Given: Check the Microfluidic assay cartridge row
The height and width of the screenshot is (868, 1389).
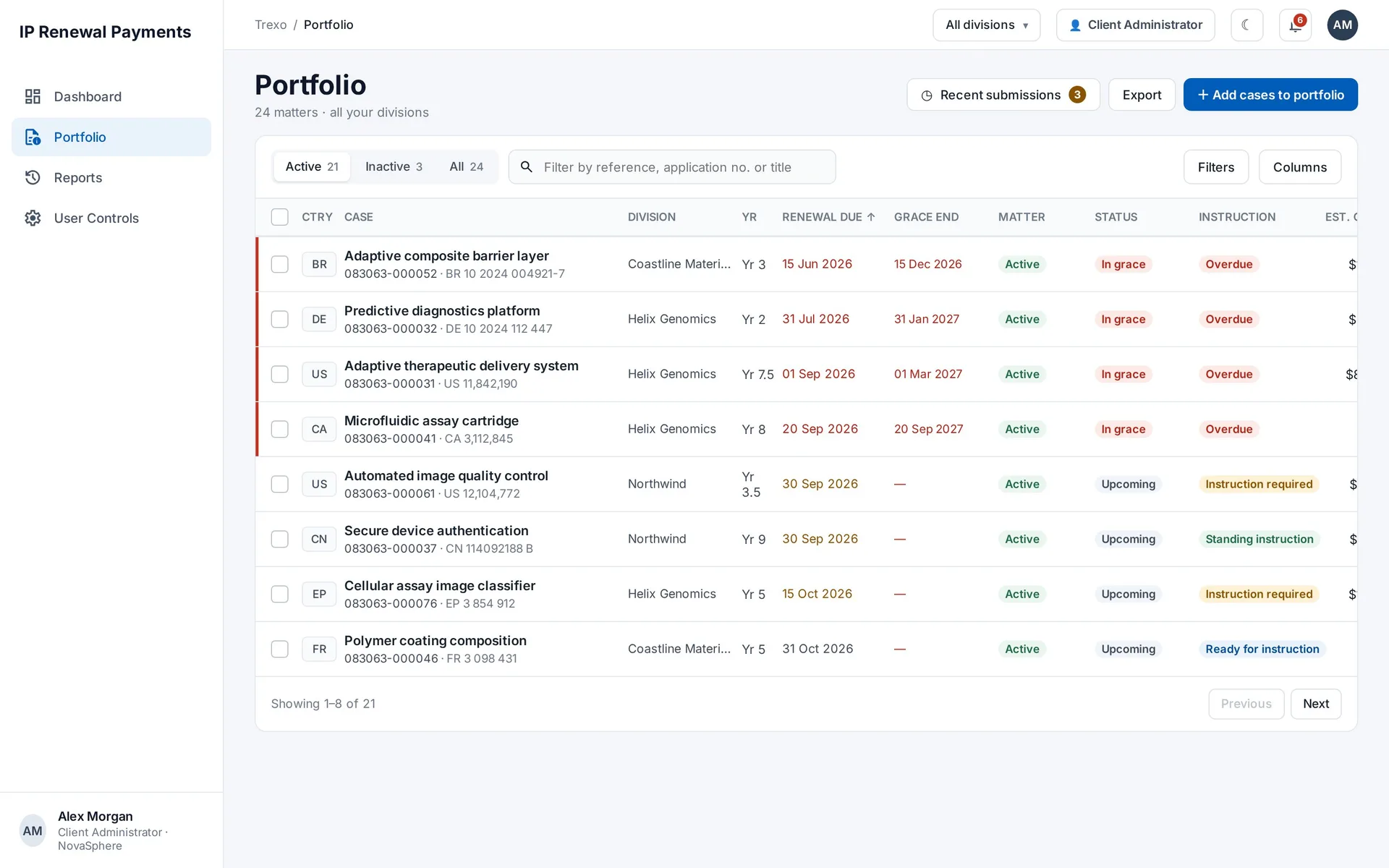Looking at the screenshot, I should click(x=280, y=429).
